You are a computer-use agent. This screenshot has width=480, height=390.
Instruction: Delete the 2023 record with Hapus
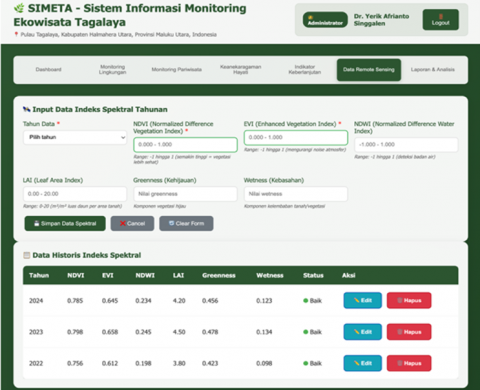click(x=409, y=332)
